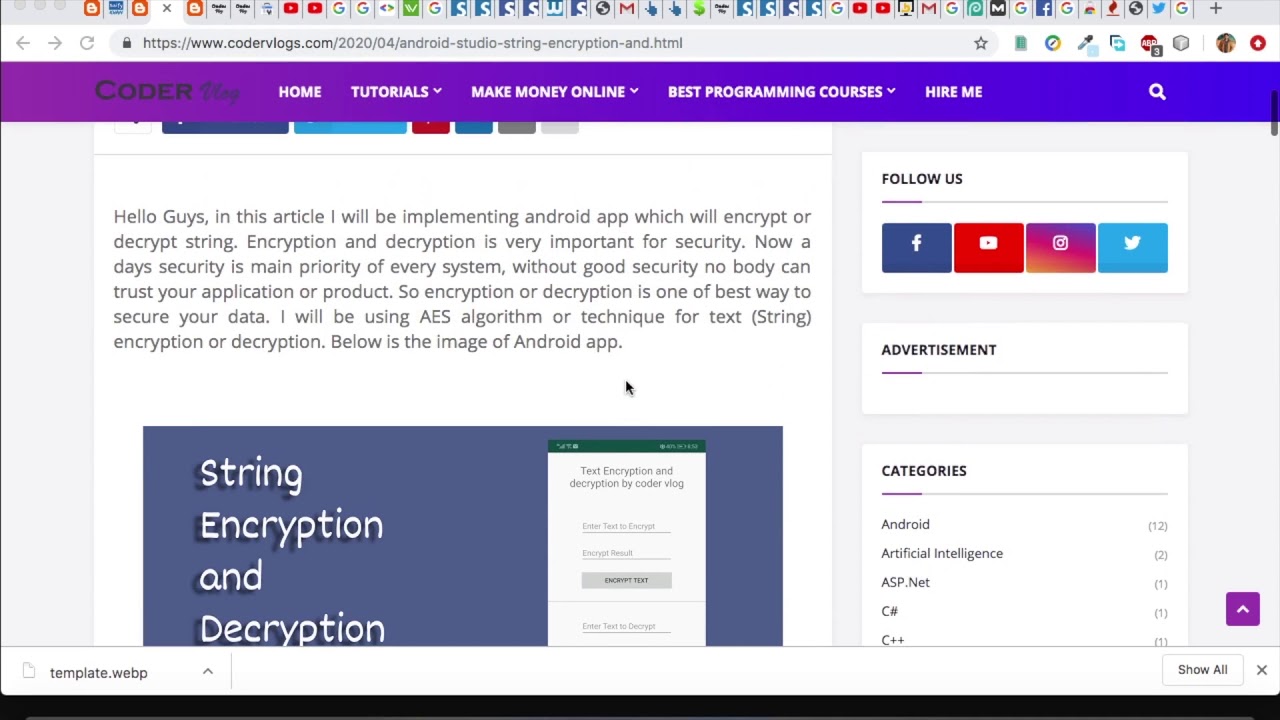1280x720 pixels.
Task: Click the page vertical scrollbar thumb
Action: click(x=1274, y=113)
